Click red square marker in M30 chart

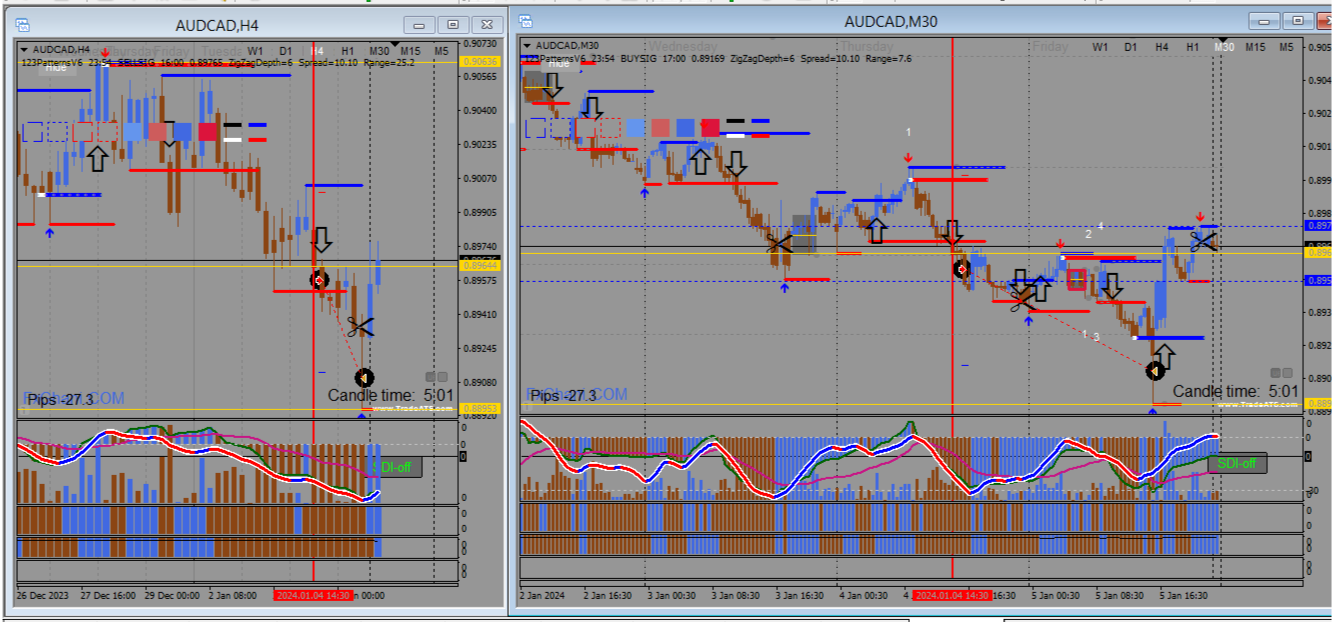[x=1076, y=280]
